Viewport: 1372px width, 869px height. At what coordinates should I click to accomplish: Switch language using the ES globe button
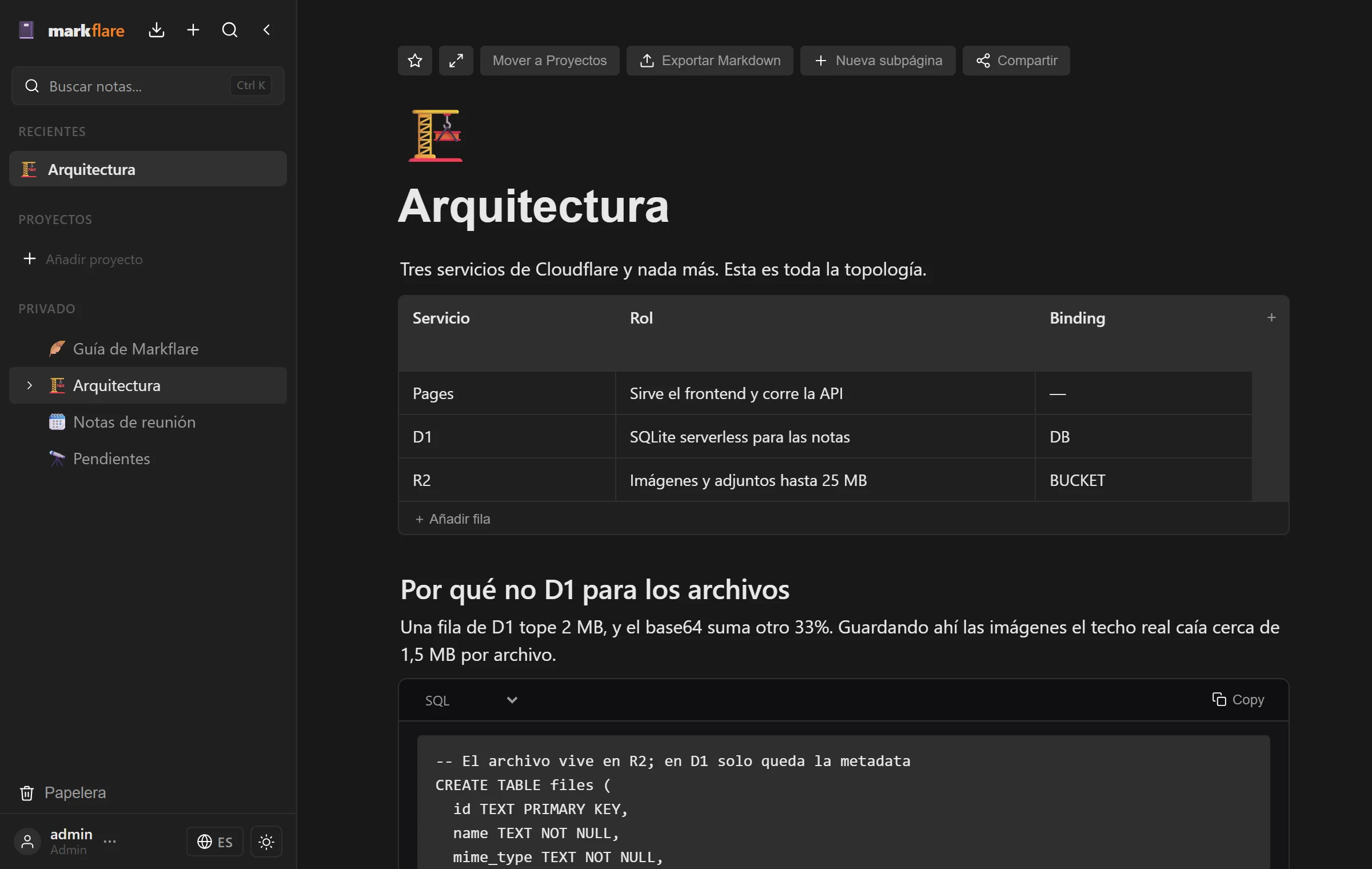pos(215,842)
